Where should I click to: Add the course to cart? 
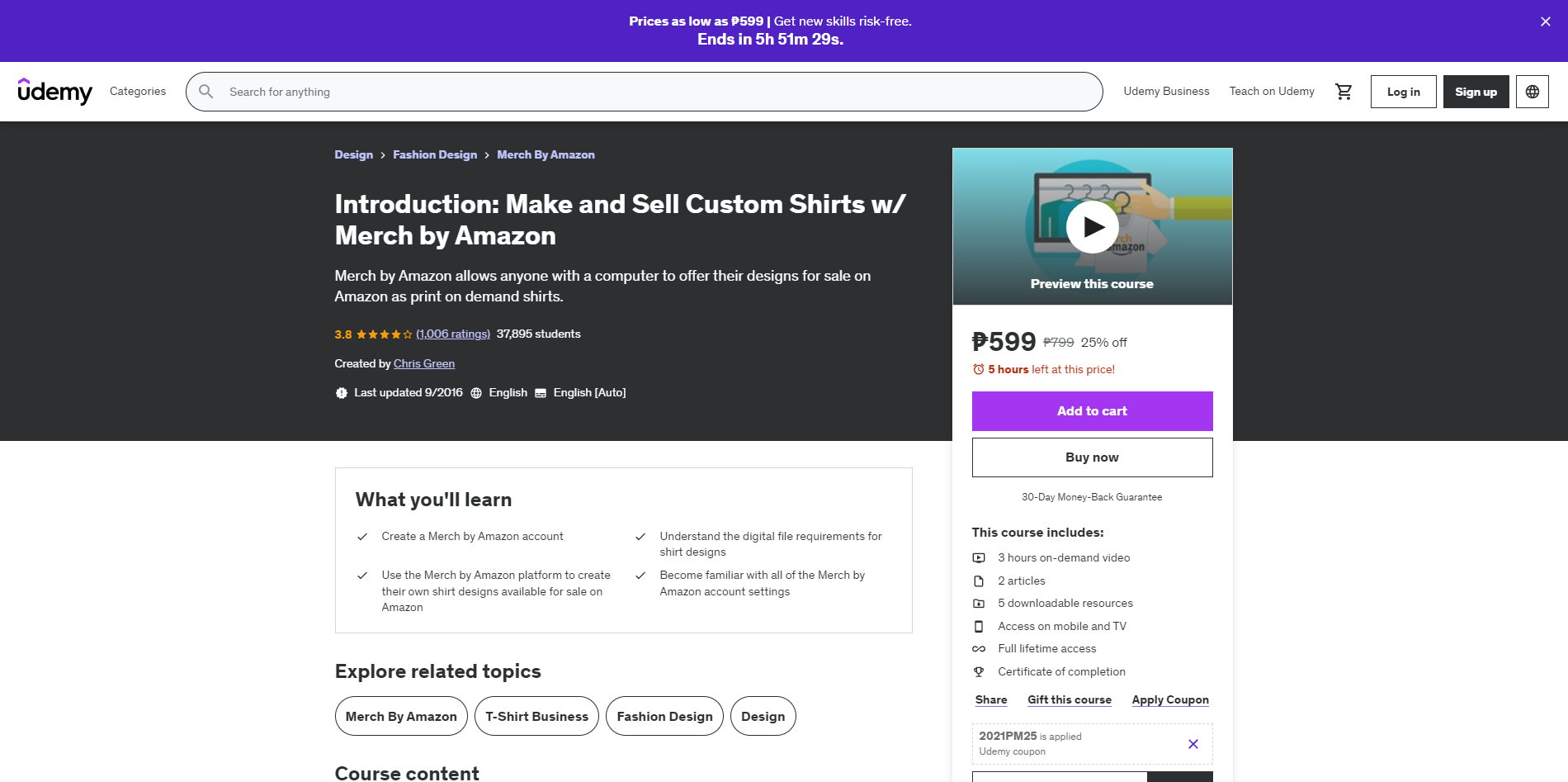tap(1092, 410)
